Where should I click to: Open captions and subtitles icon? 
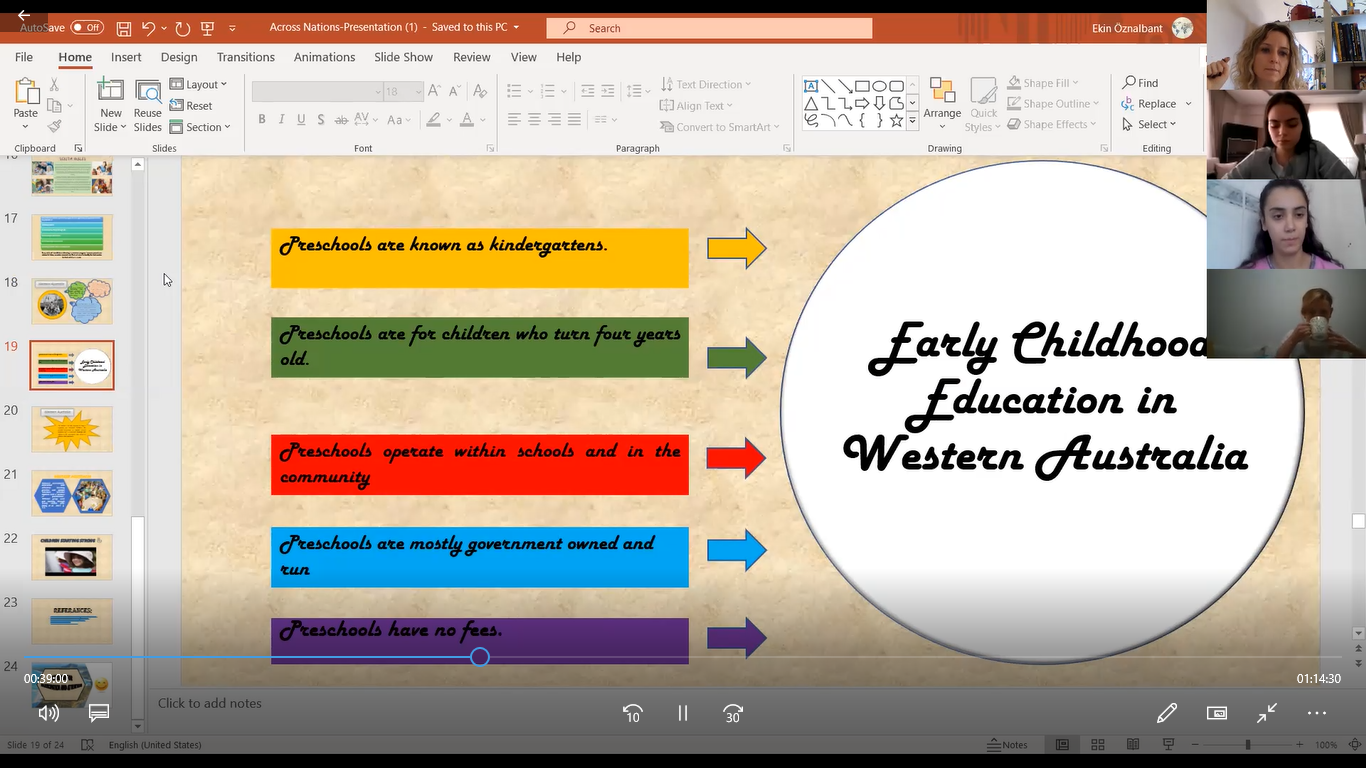coord(98,713)
